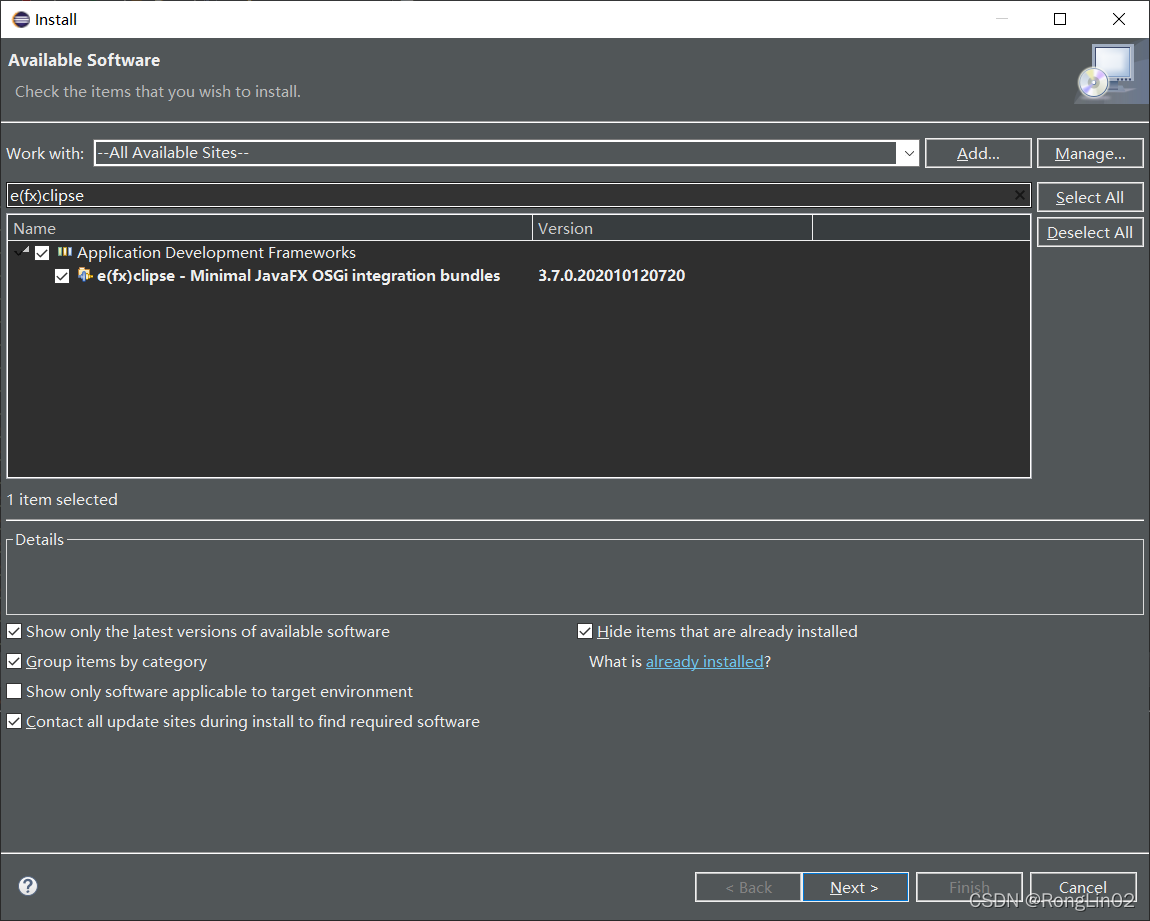Uncheck e(fx)clipse Minimal JavaFX OSGi checkbox
Image resolution: width=1150 pixels, height=921 pixels.
click(62, 276)
